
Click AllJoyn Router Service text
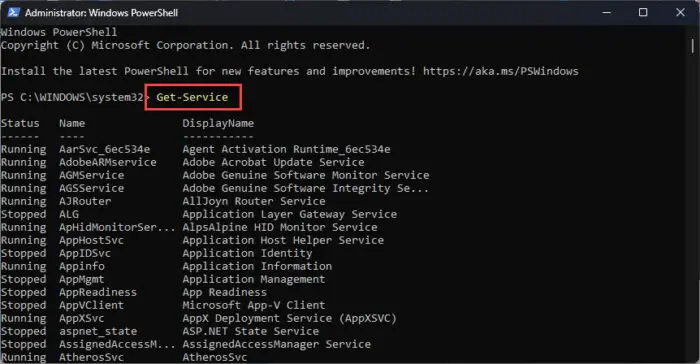tap(254, 201)
